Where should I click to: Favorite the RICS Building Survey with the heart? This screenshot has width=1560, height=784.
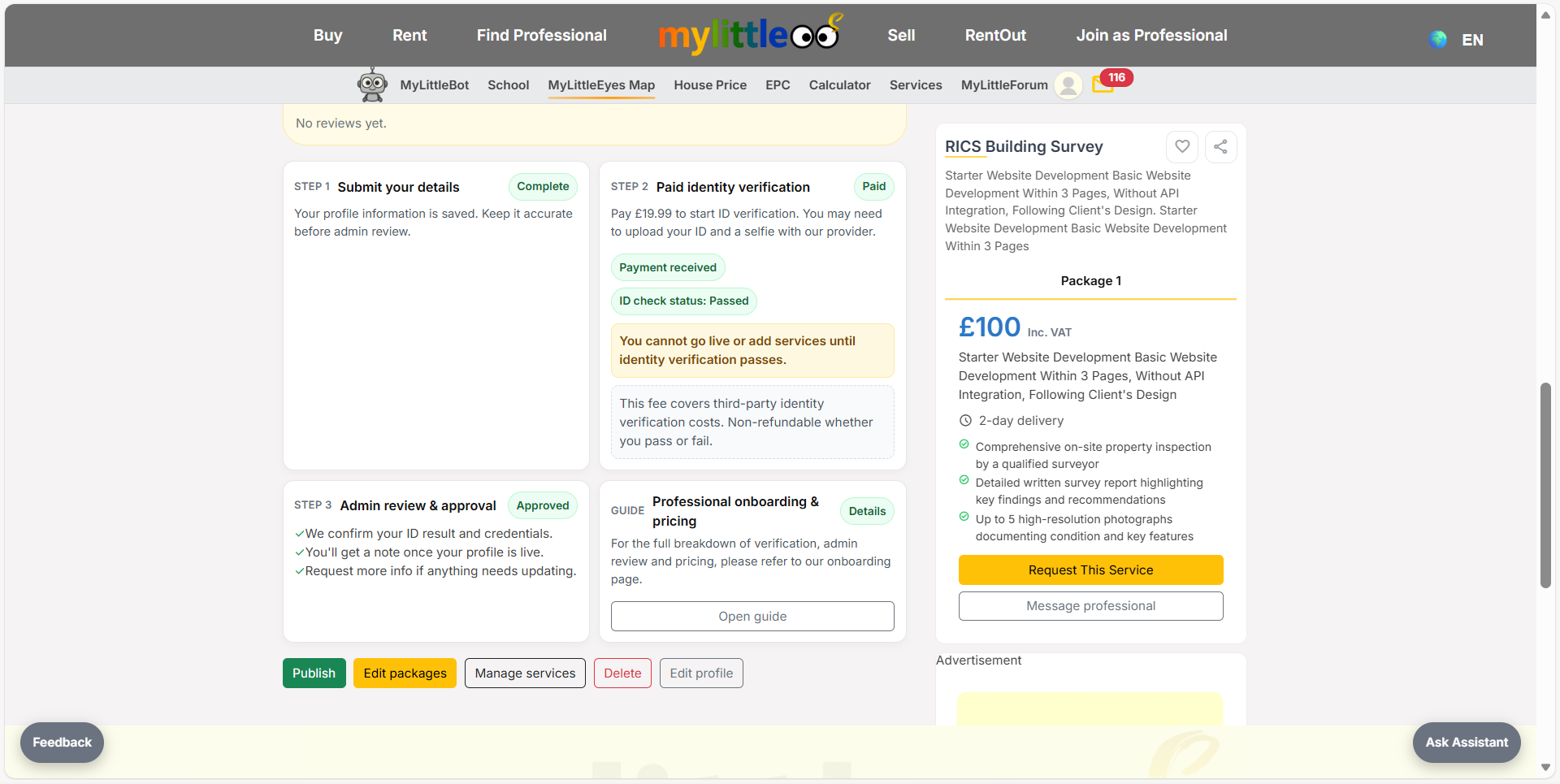point(1181,147)
